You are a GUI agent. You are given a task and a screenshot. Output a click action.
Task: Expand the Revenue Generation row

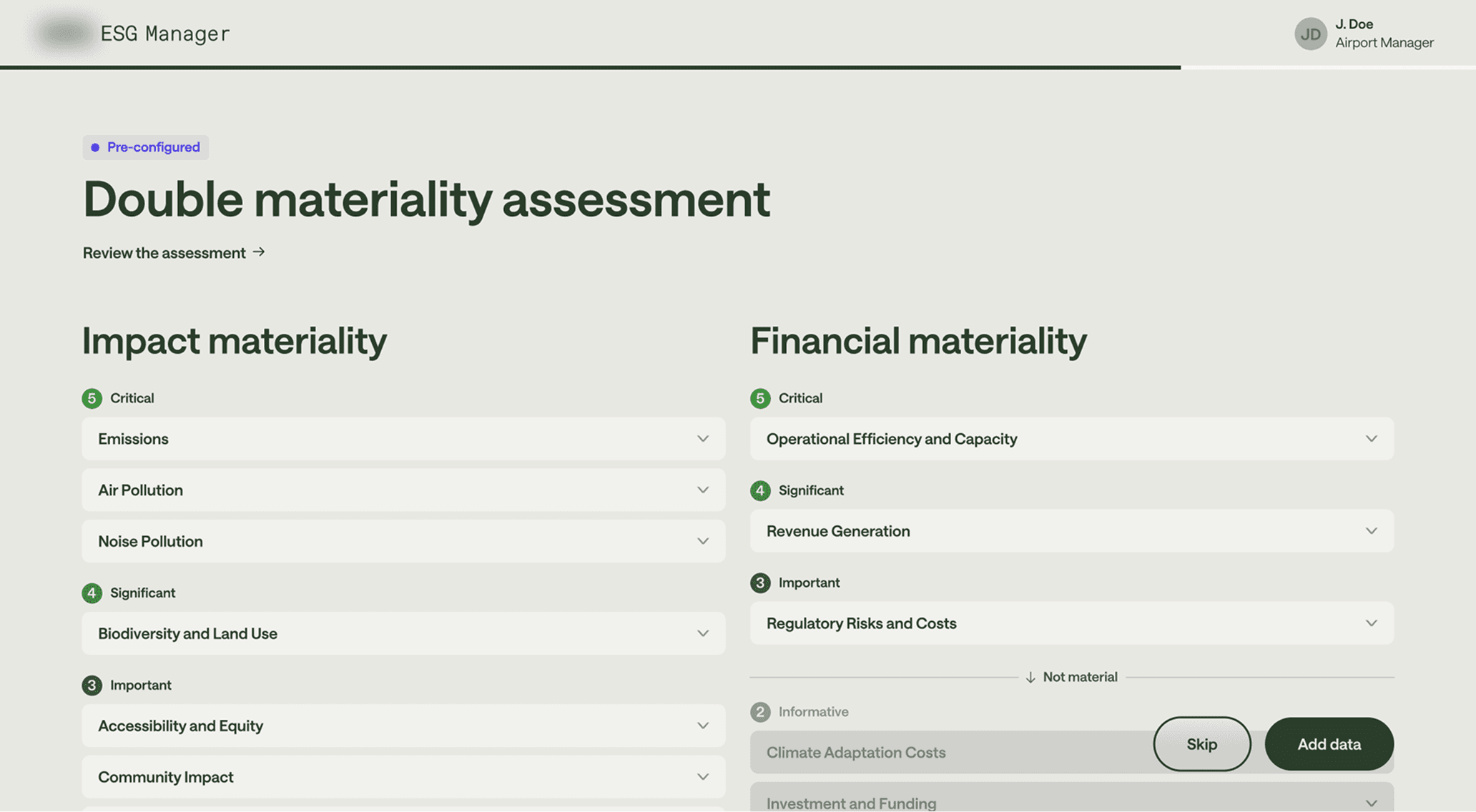click(x=1371, y=531)
